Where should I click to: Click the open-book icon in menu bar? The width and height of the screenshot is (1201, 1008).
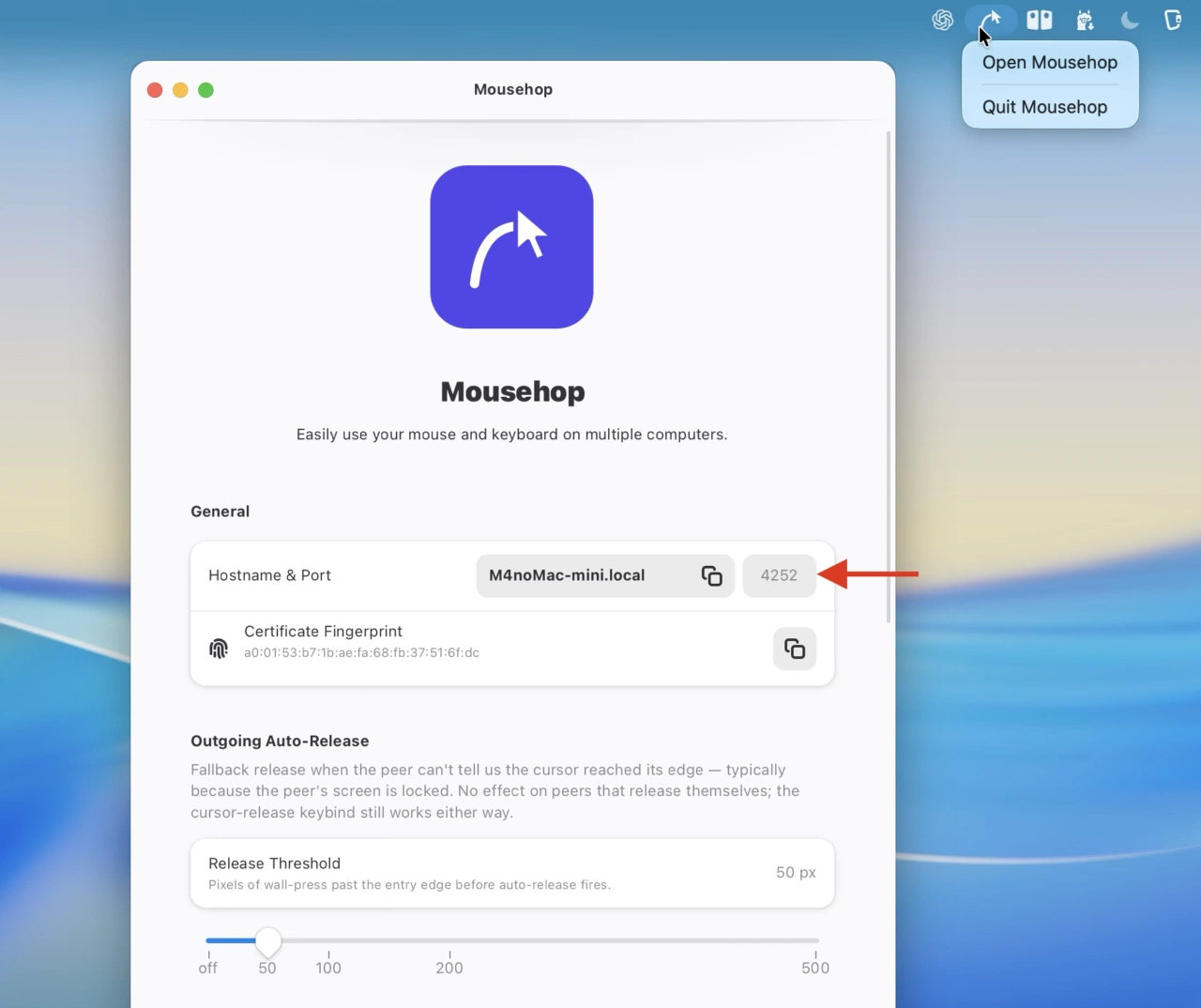point(1040,20)
